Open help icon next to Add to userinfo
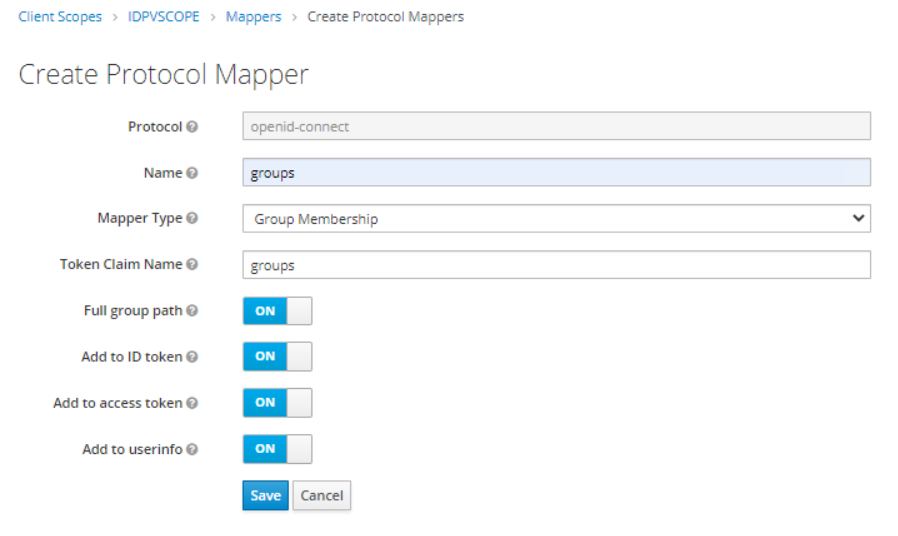898x536 pixels. pos(192,449)
